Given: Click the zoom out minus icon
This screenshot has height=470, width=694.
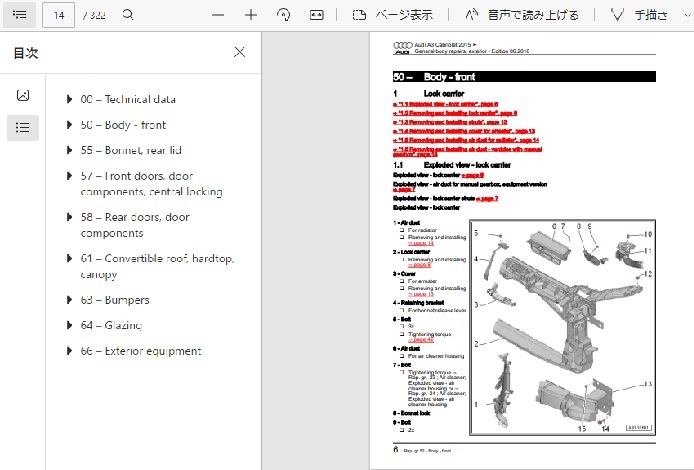Looking at the screenshot, I should click(x=218, y=15).
